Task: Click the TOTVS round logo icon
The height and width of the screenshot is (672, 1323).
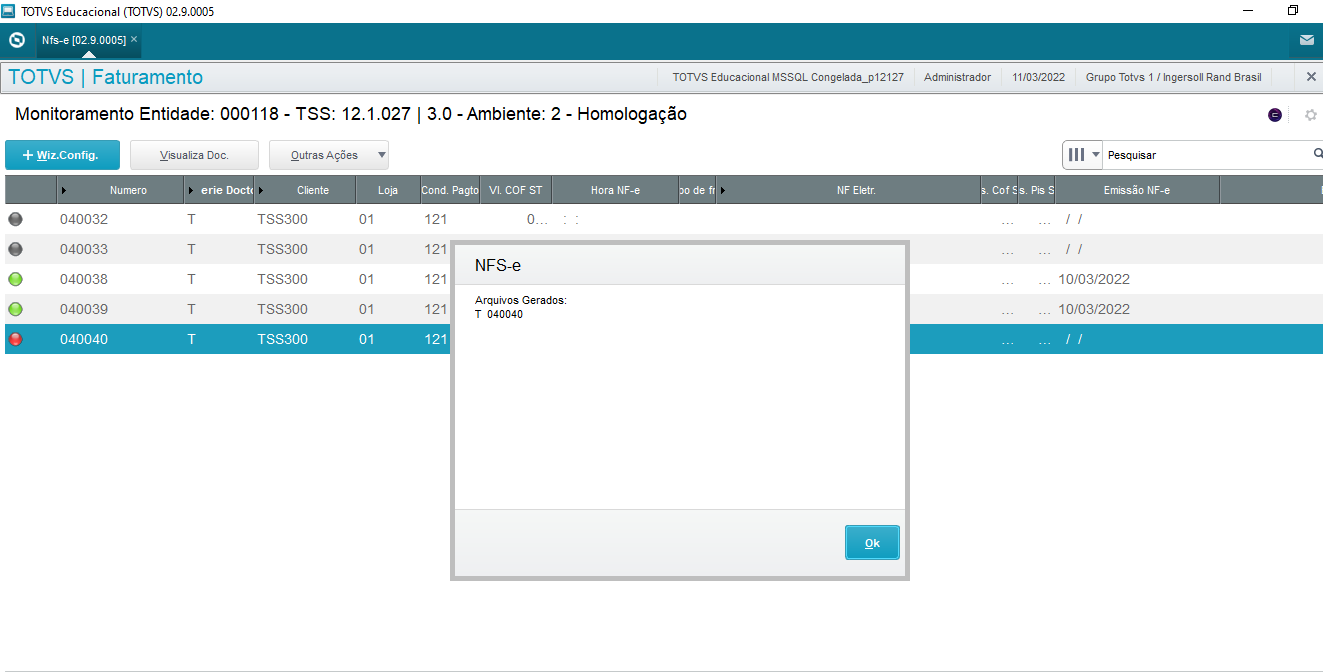Action: tap(16, 40)
